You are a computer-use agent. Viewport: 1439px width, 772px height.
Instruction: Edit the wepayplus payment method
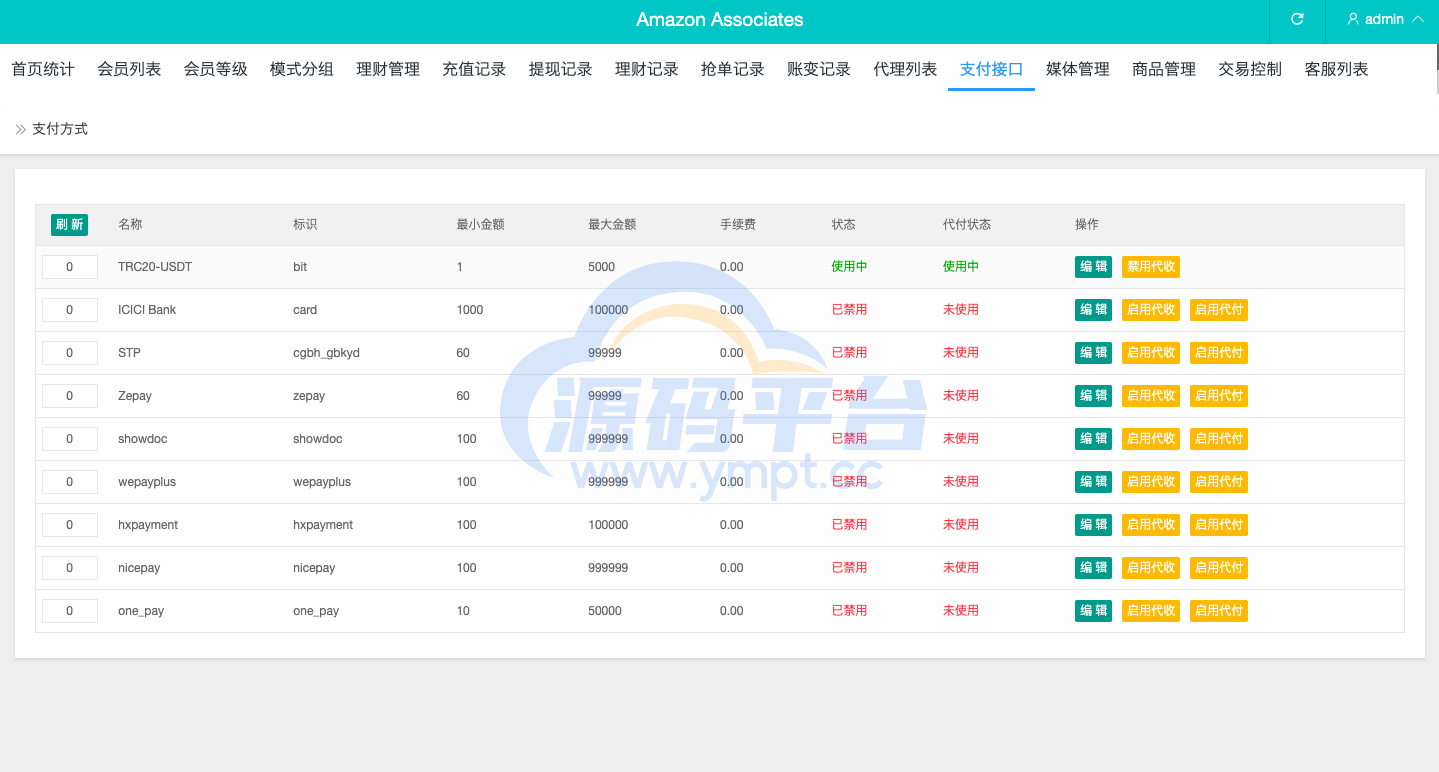pos(1093,482)
